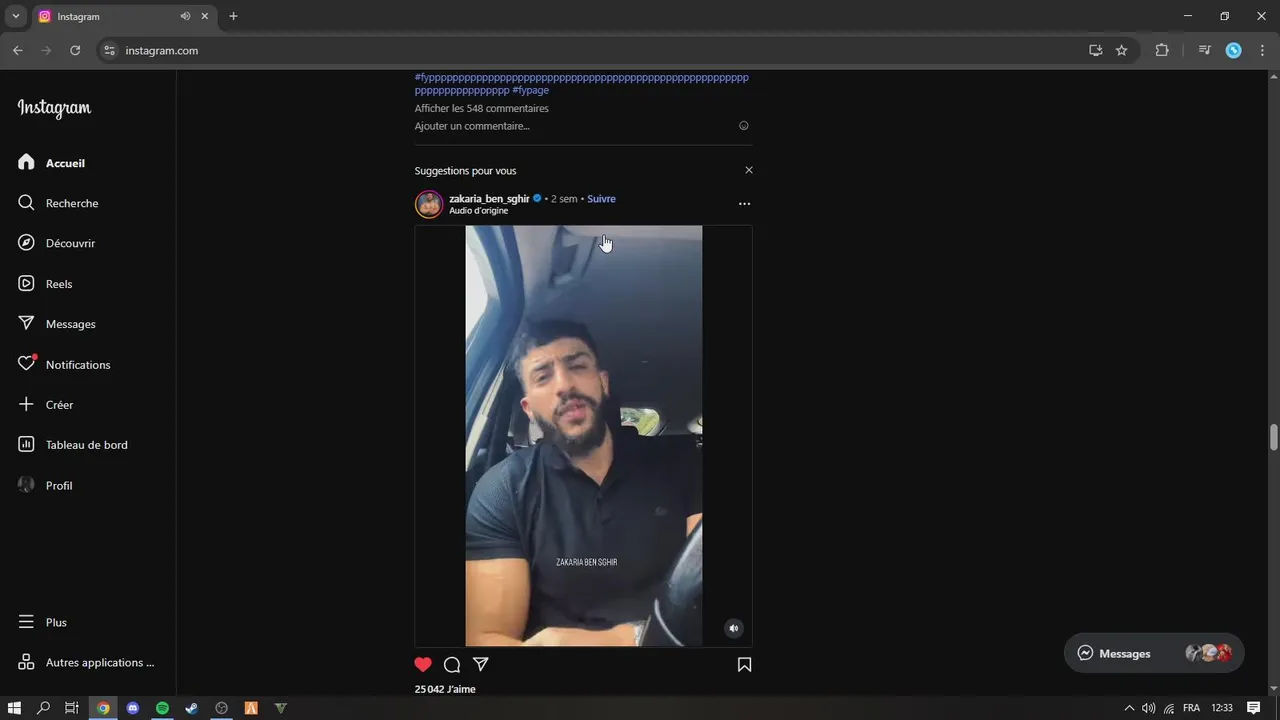View all 548 comments link

[x=482, y=108]
